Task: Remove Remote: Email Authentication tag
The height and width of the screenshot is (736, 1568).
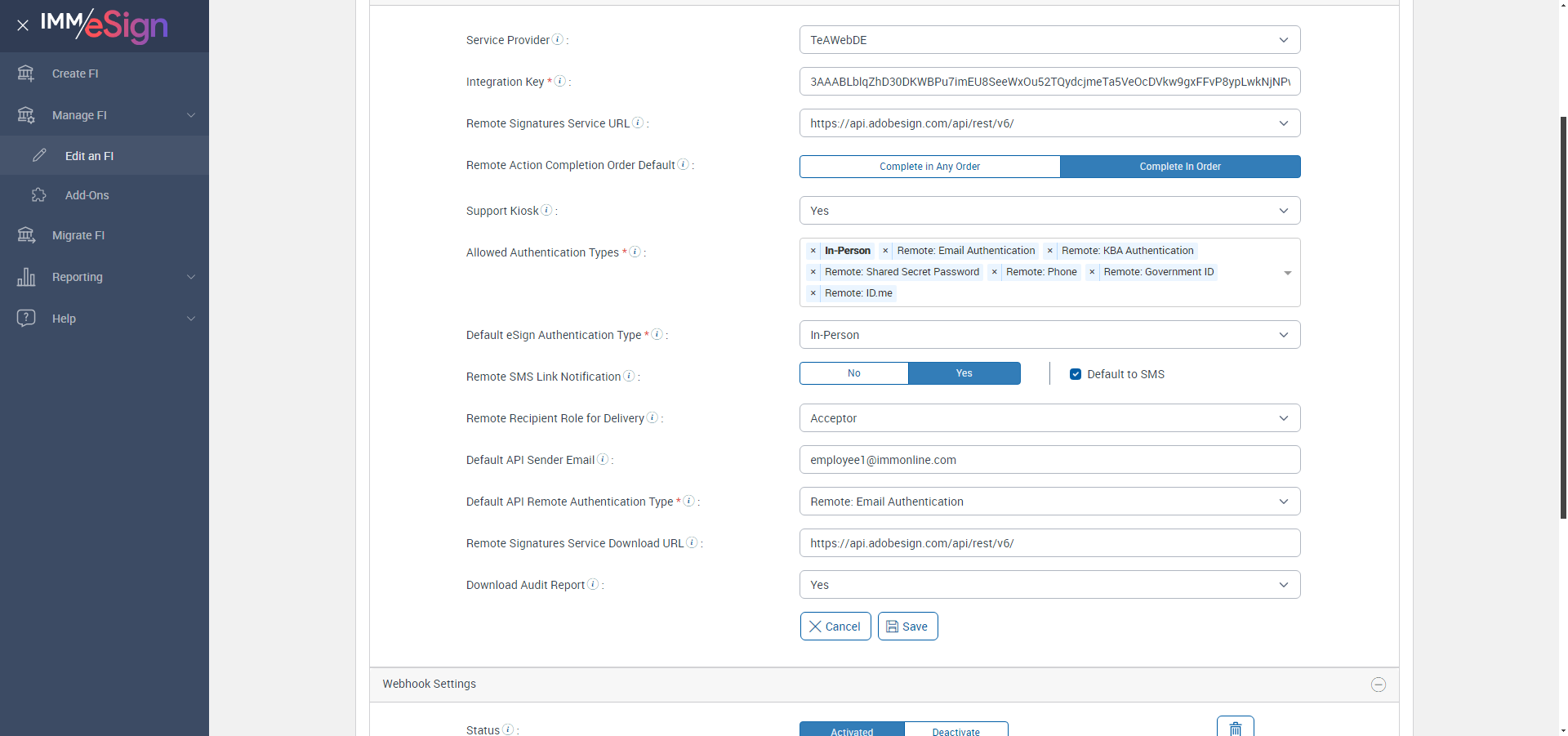Action: tap(885, 251)
